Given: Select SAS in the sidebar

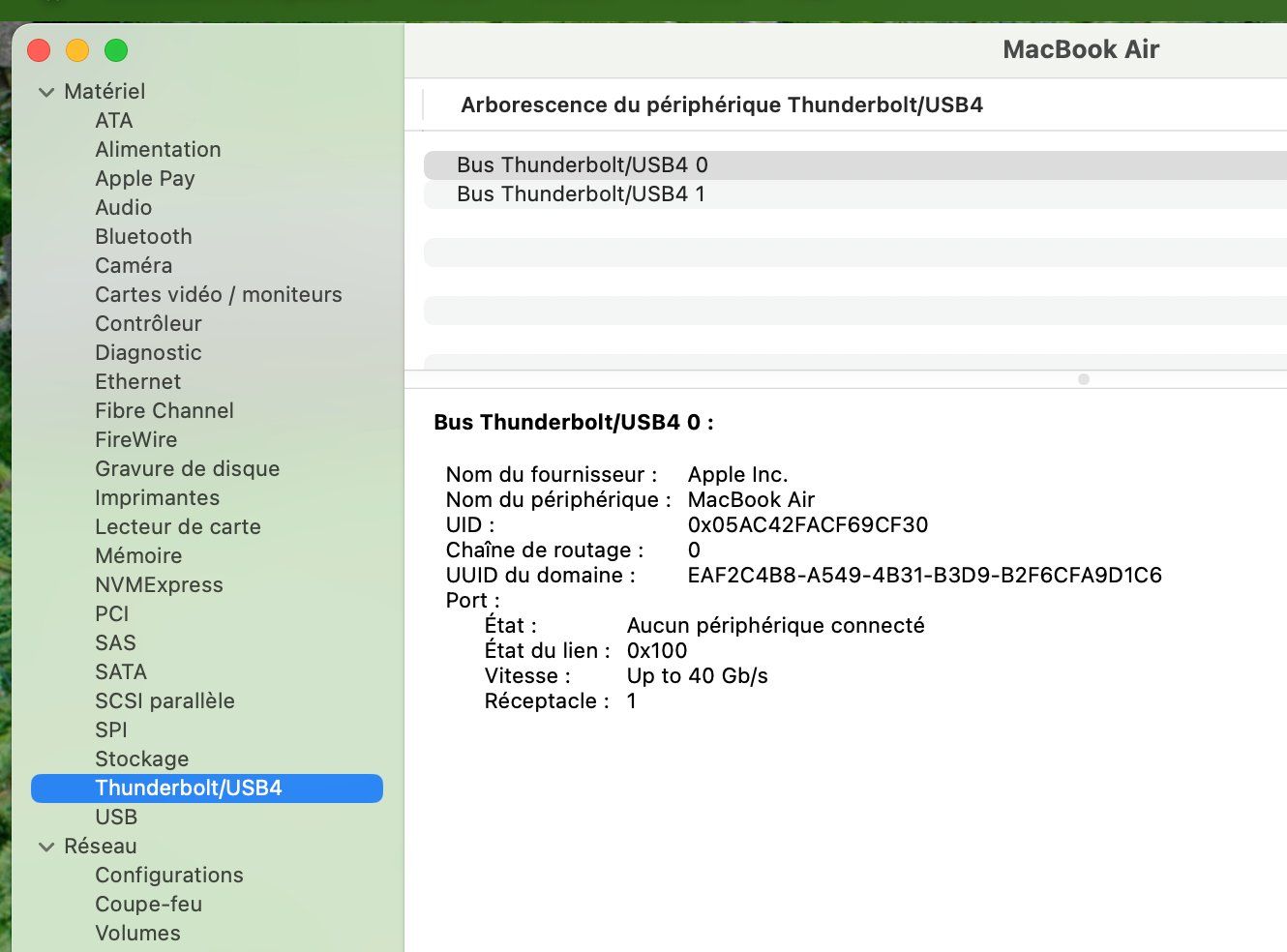Looking at the screenshot, I should click(x=115, y=643).
